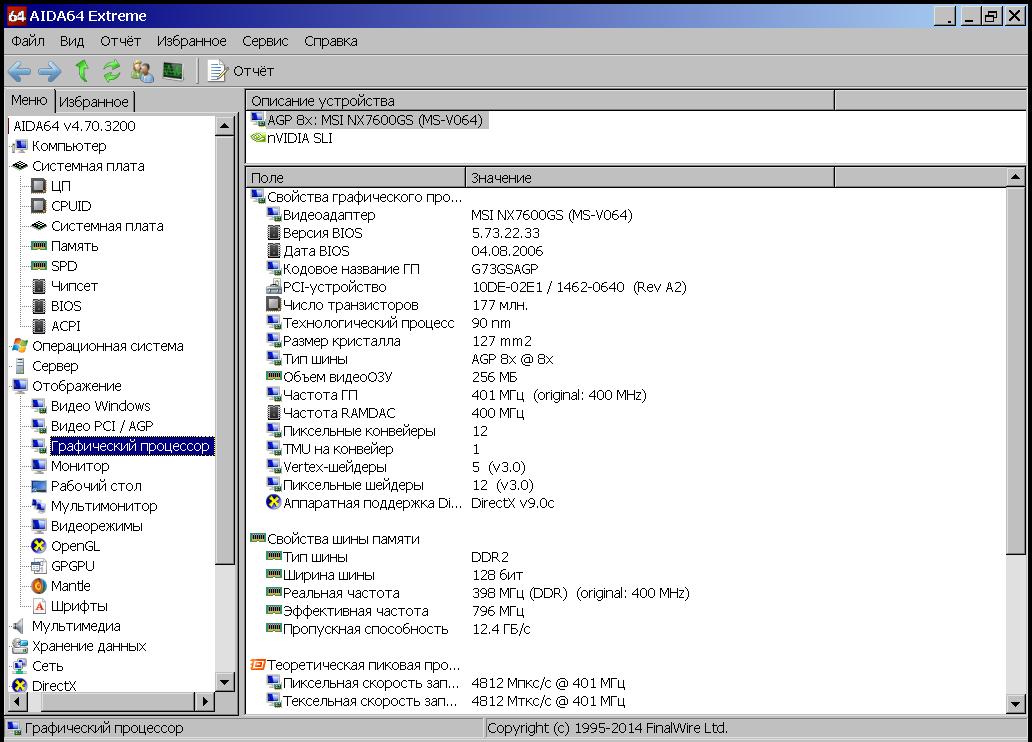Click the green Refresh arrows toolbar icon
This screenshot has width=1032, height=742.
click(x=112, y=71)
